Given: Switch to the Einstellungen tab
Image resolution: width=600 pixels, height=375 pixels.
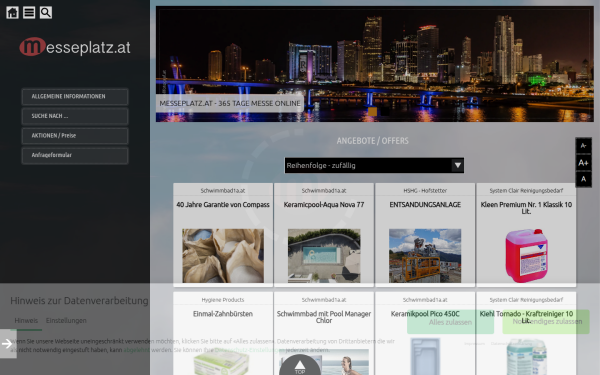Looking at the screenshot, I should pos(66,321).
